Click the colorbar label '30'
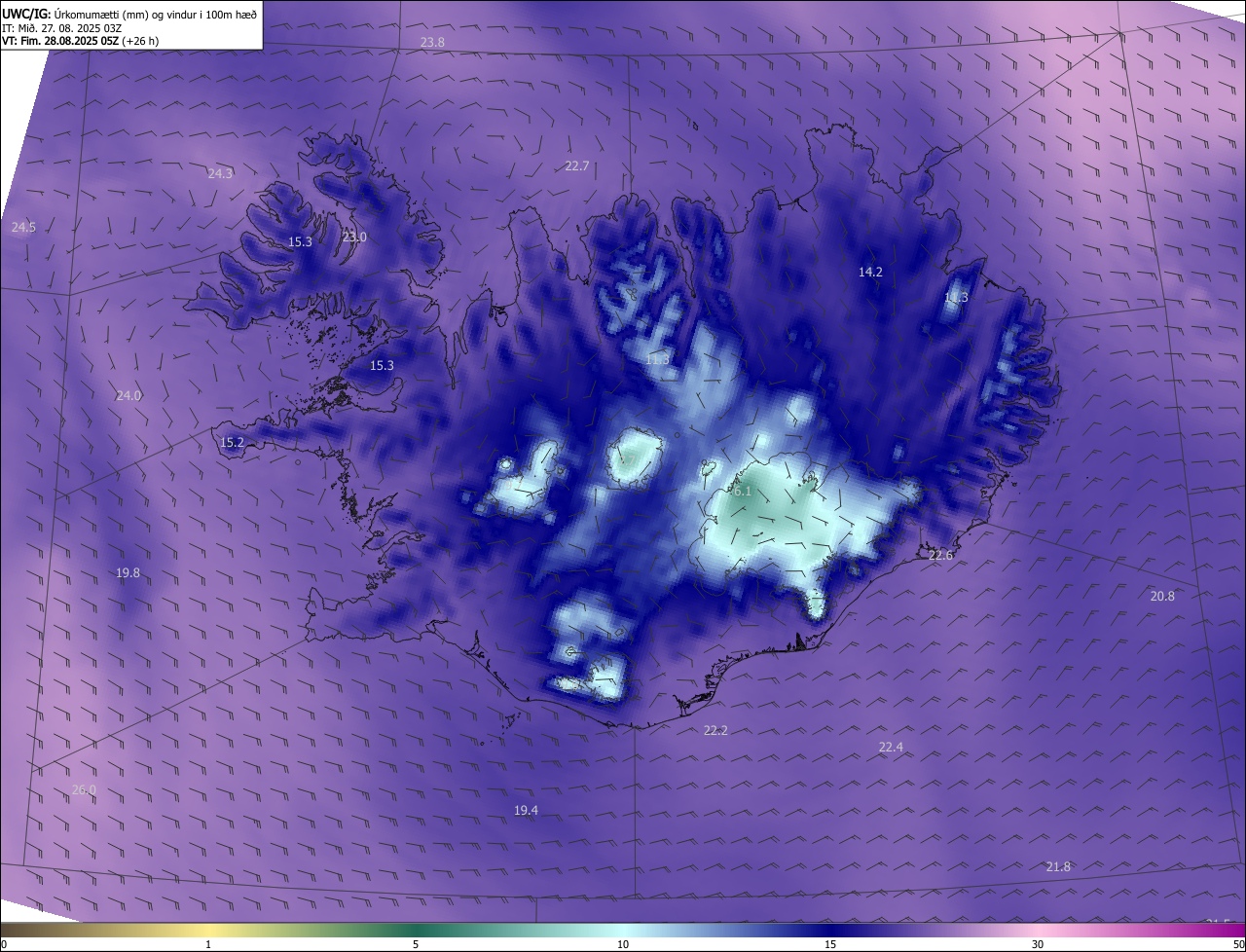The height and width of the screenshot is (952, 1246). pos(1038,944)
